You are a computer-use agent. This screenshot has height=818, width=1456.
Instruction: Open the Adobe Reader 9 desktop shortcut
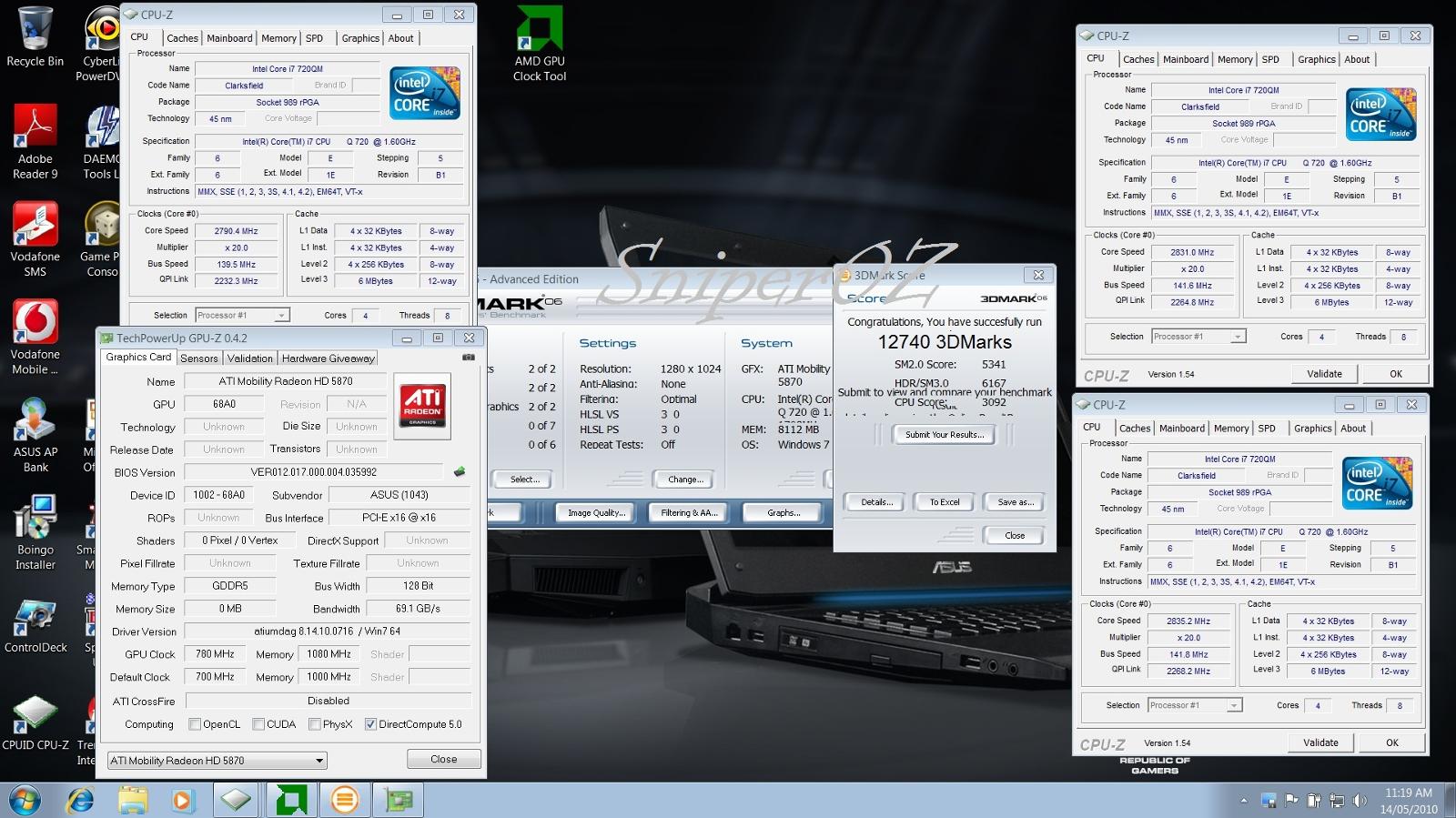pos(35,141)
